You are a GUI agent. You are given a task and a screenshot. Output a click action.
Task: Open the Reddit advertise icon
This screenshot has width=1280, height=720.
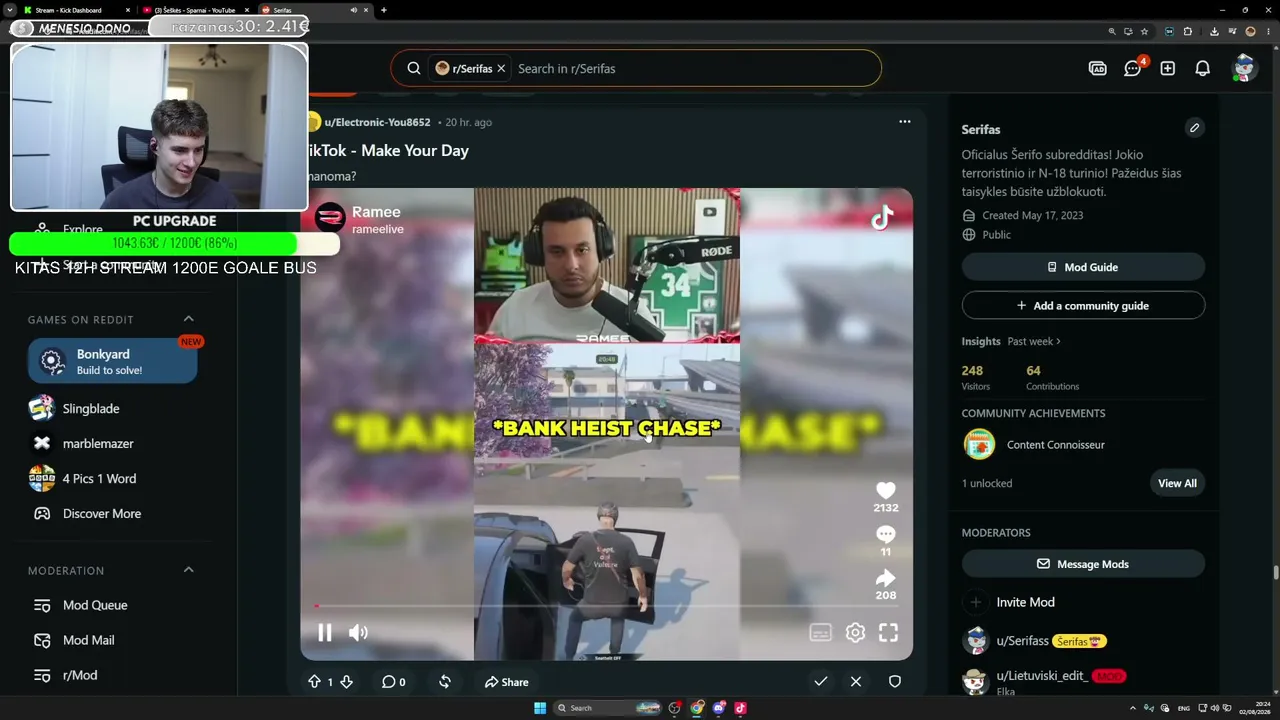(x=1097, y=68)
